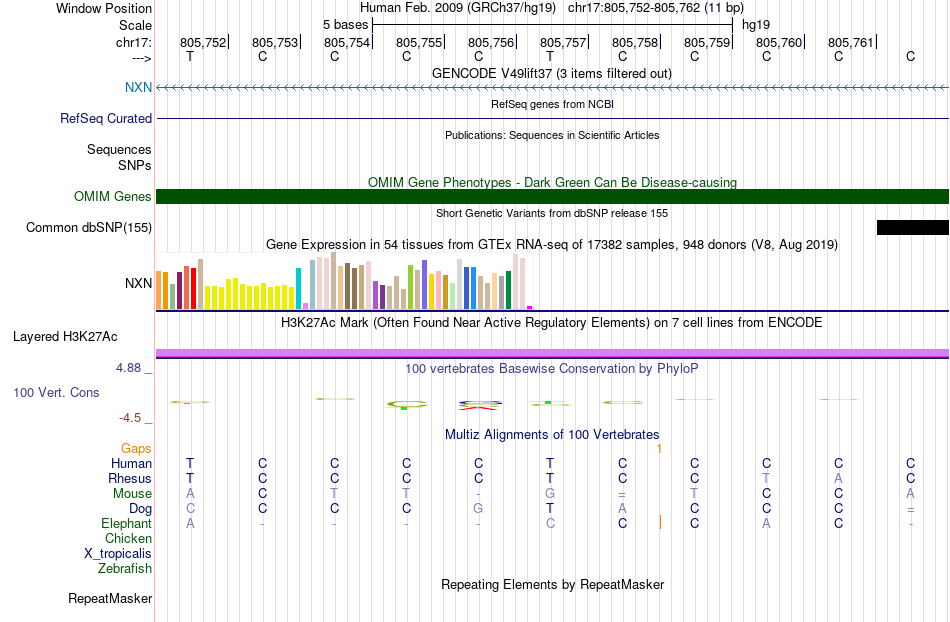Click the SNPs label under Sequences
Screen dimensions: 950x622
pos(135,165)
